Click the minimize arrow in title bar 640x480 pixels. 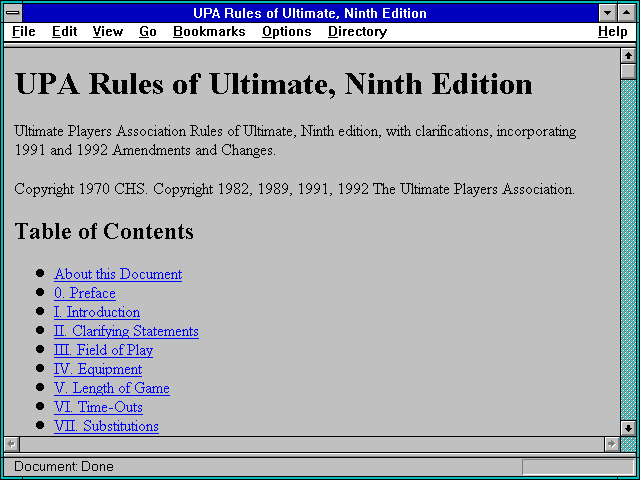(x=608, y=13)
